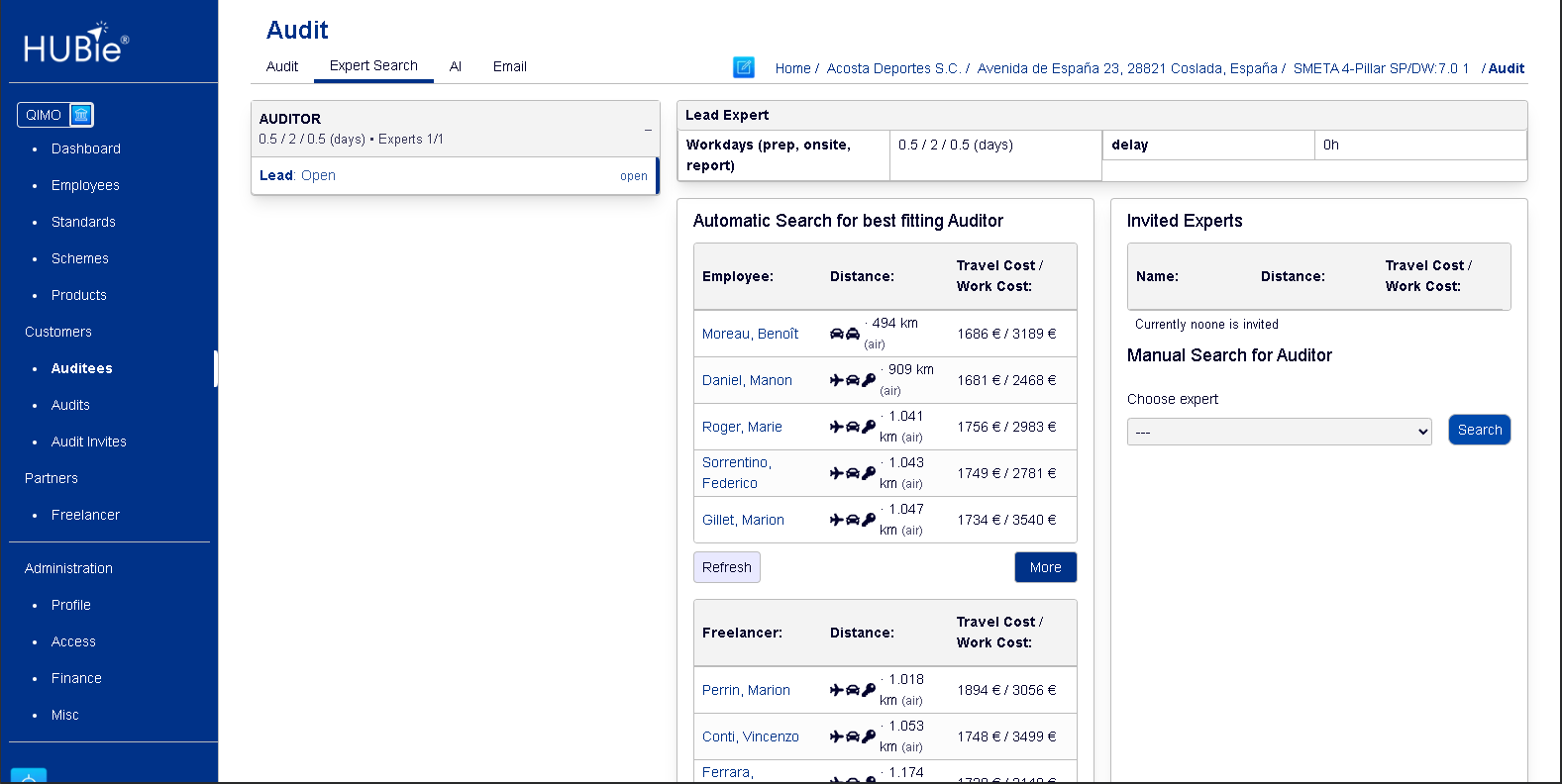This screenshot has height=784, width=1562.
Task: Click Acosta Deportes S.C. breadcrumb link
Action: click(892, 68)
